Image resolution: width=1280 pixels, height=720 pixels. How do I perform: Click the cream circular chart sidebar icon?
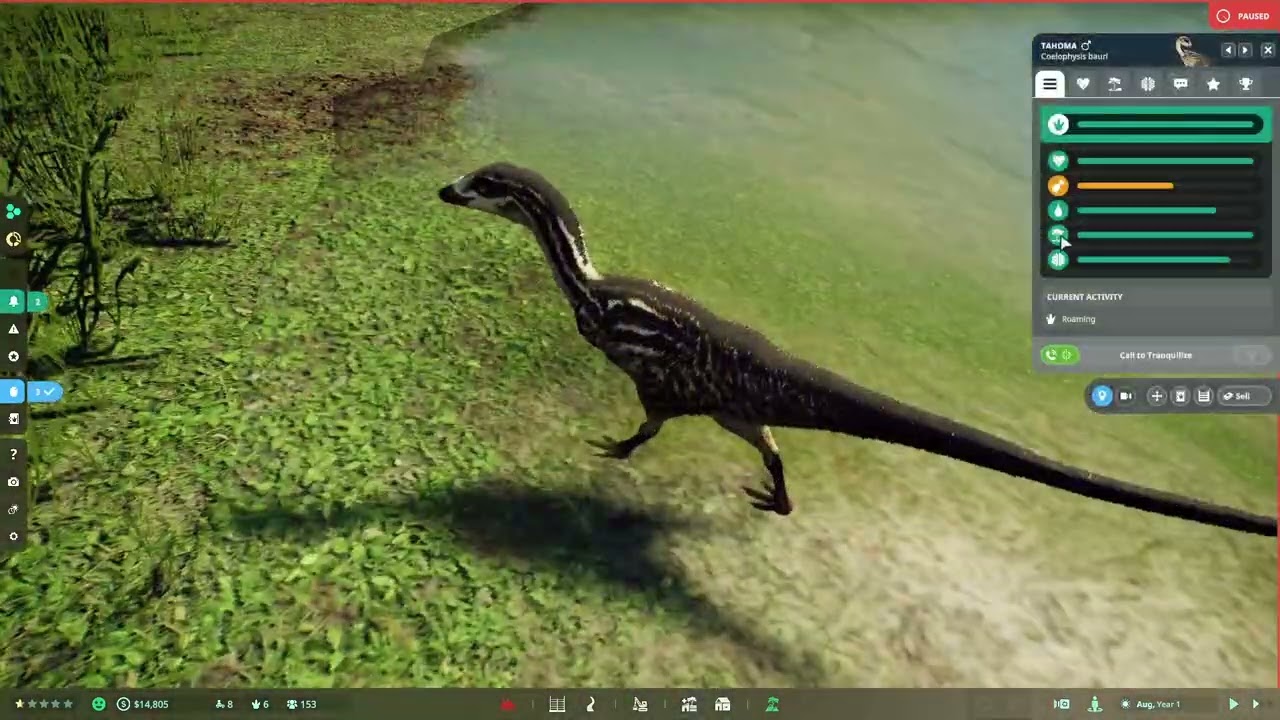pos(13,239)
